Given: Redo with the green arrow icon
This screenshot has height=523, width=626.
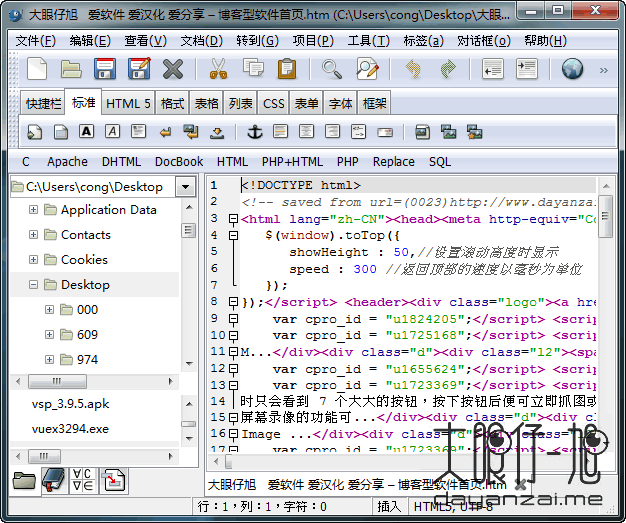Looking at the screenshot, I should [x=448, y=69].
